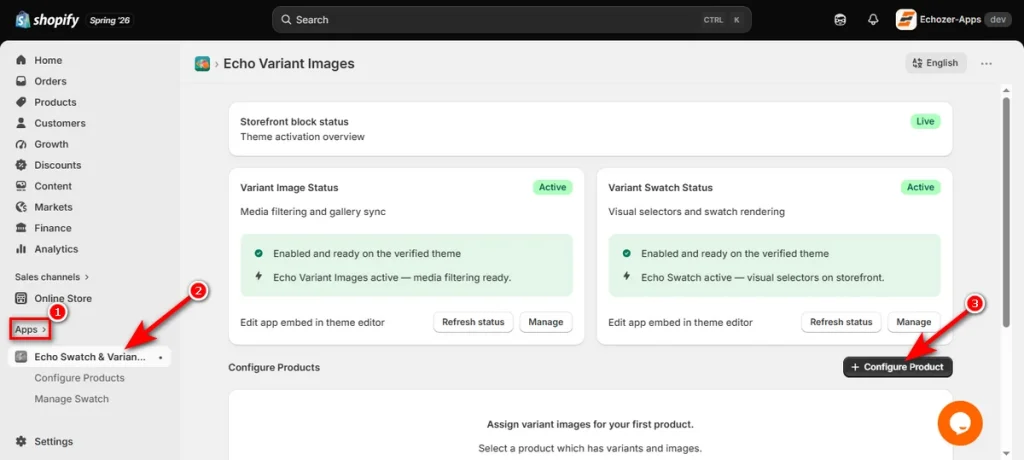The image size is (1024, 460).
Task: Click the Home house icon
Action: (21, 60)
